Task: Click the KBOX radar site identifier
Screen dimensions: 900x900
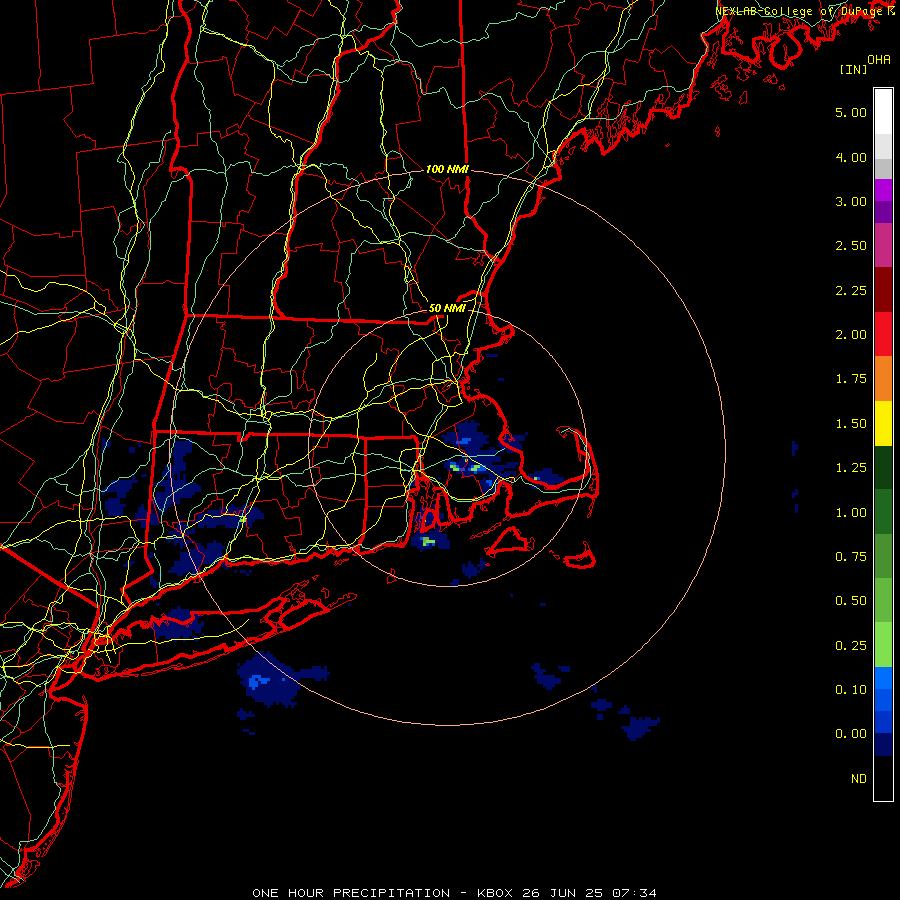Action: tap(496, 893)
